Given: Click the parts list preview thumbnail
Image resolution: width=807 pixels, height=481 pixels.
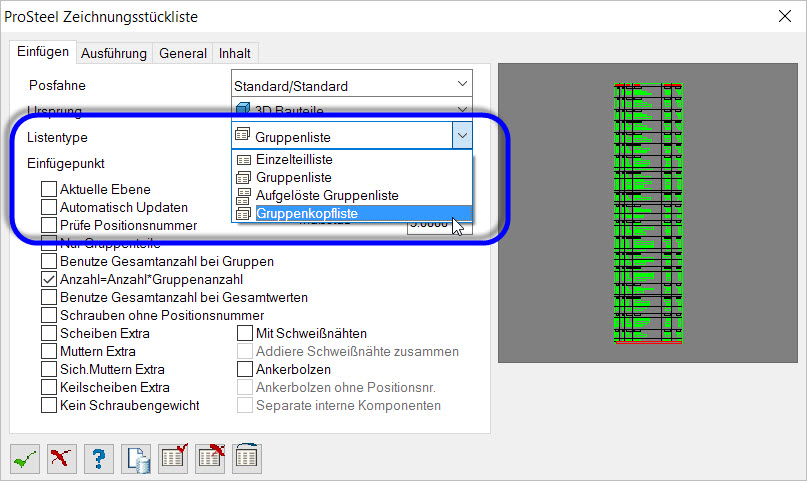Looking at the screenshot, I should coord(647,213).
